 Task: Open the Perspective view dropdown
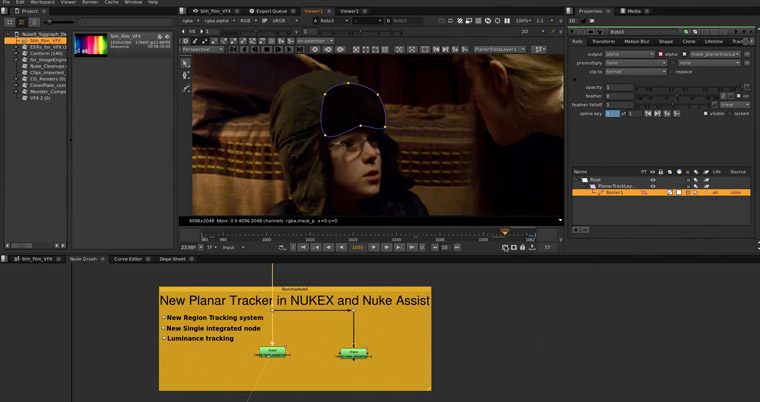(x=203, y=49)
